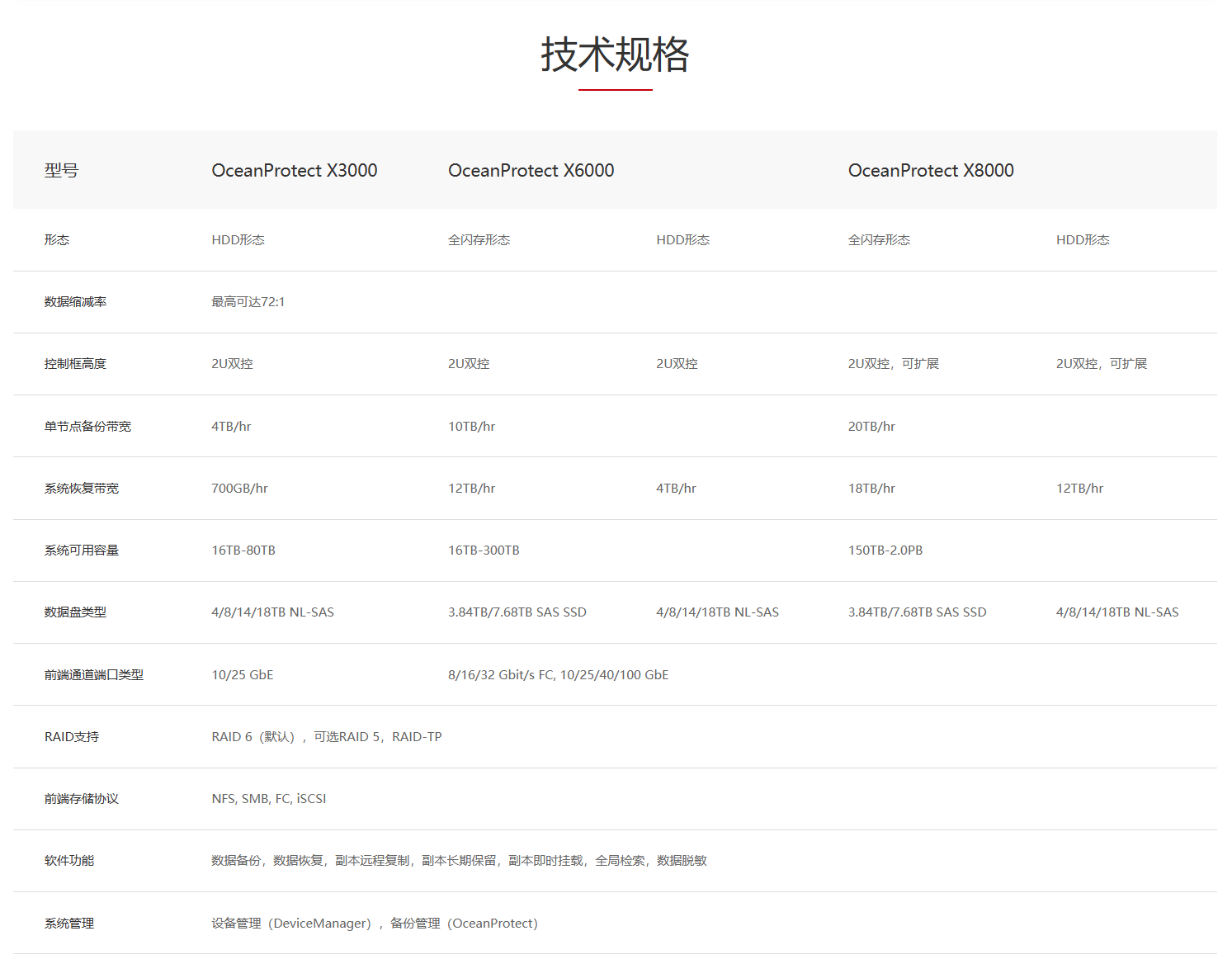Click the 系统管理 row label
The width and height of the screenshot is (1232, 964).
(69, 924)
